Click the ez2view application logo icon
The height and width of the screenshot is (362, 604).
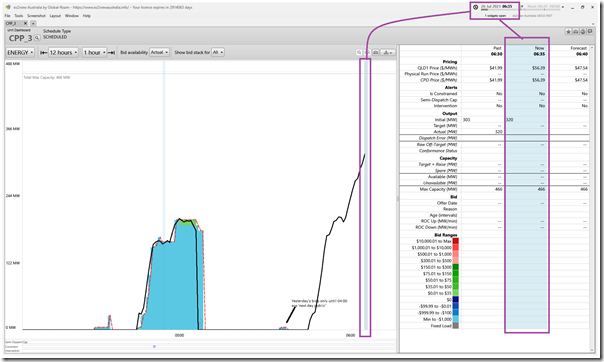pos(8,7)
